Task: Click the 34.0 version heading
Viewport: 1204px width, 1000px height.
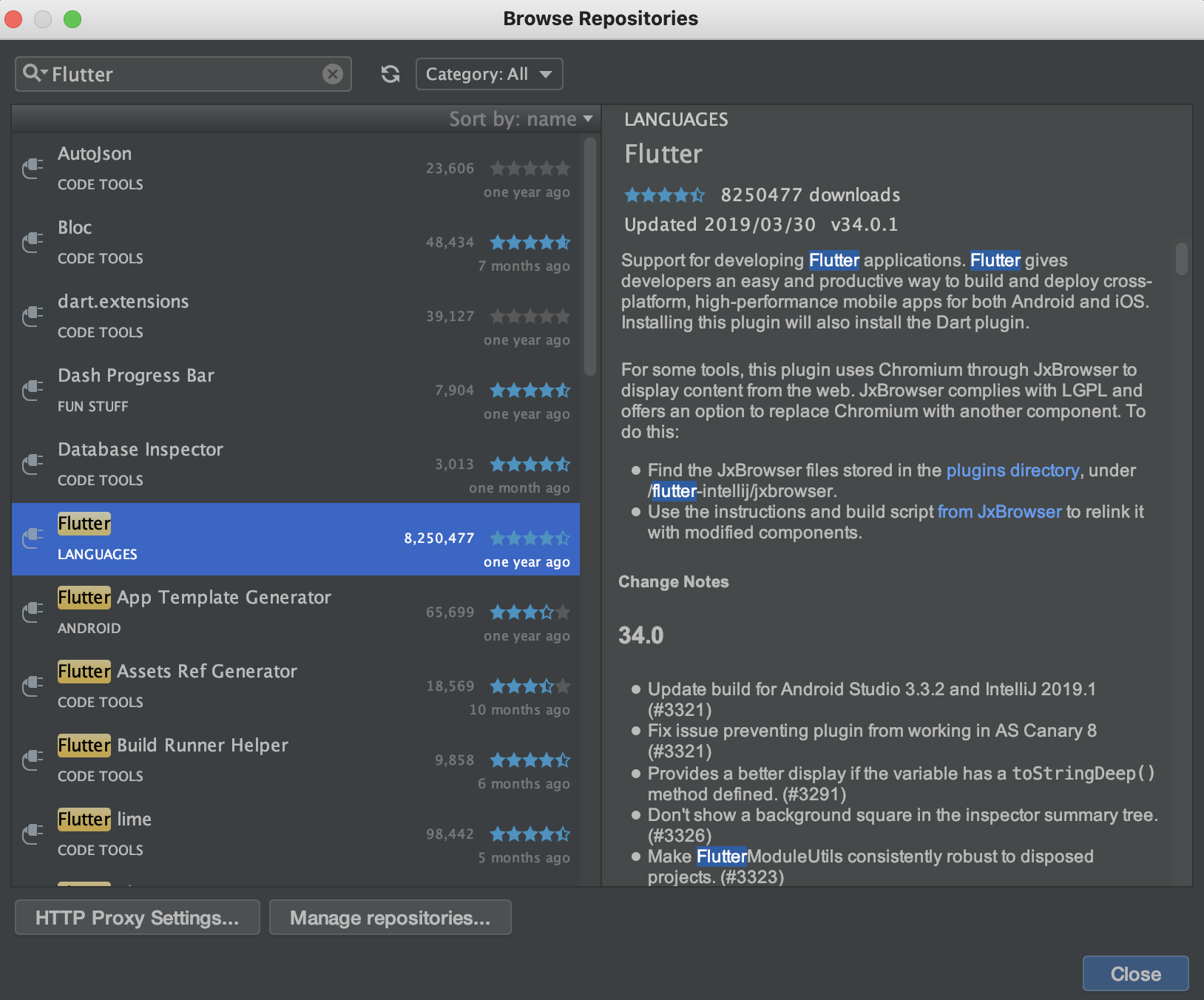Action: (641, 635)
